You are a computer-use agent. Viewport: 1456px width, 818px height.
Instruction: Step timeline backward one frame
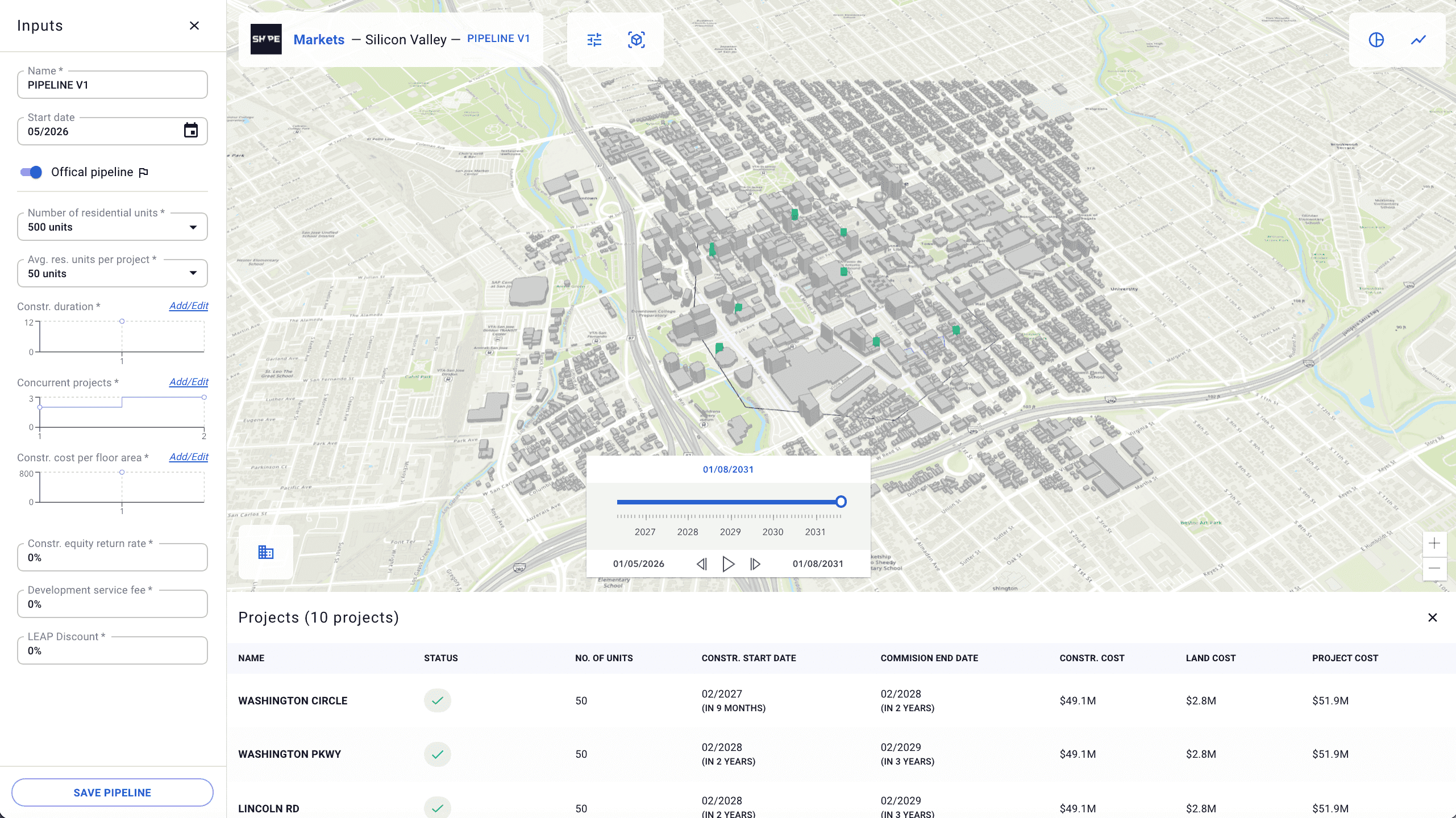[x=702, y=564]
